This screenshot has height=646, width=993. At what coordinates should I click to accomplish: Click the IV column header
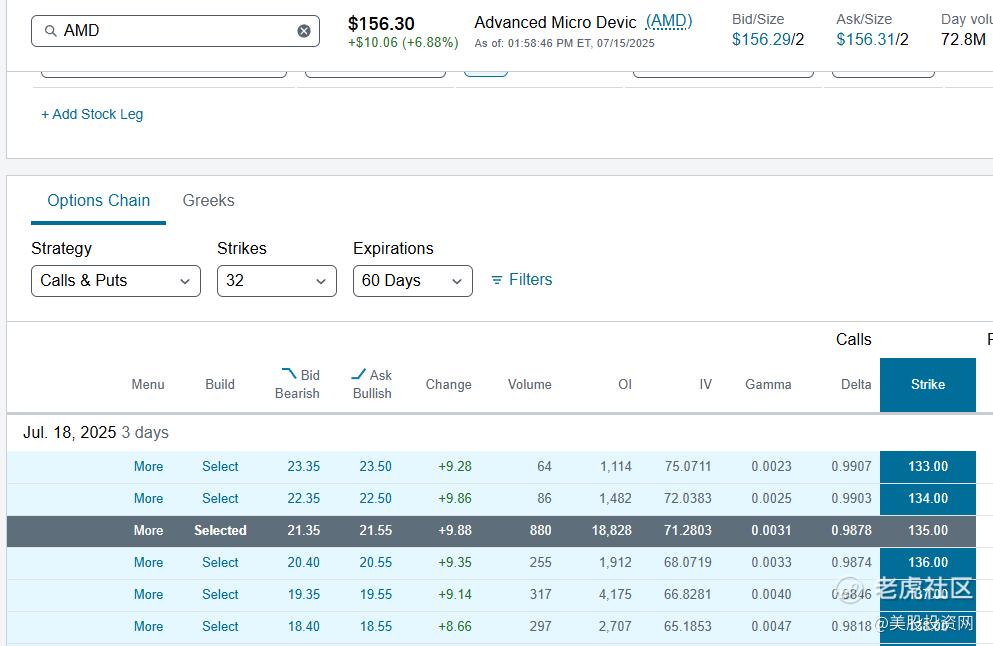(705, 384)
